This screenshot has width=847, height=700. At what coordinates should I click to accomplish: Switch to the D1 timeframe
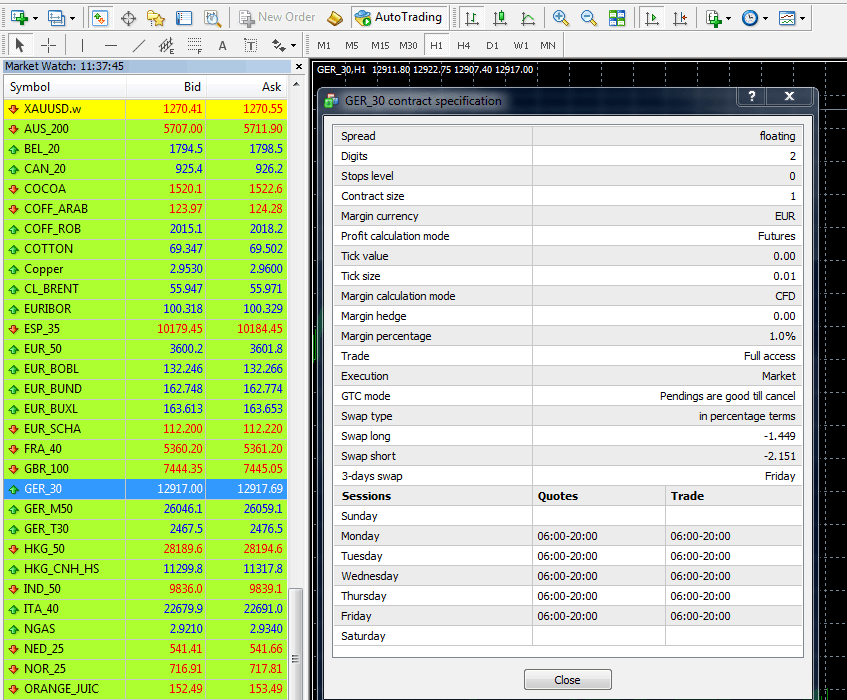pos(492,45)
